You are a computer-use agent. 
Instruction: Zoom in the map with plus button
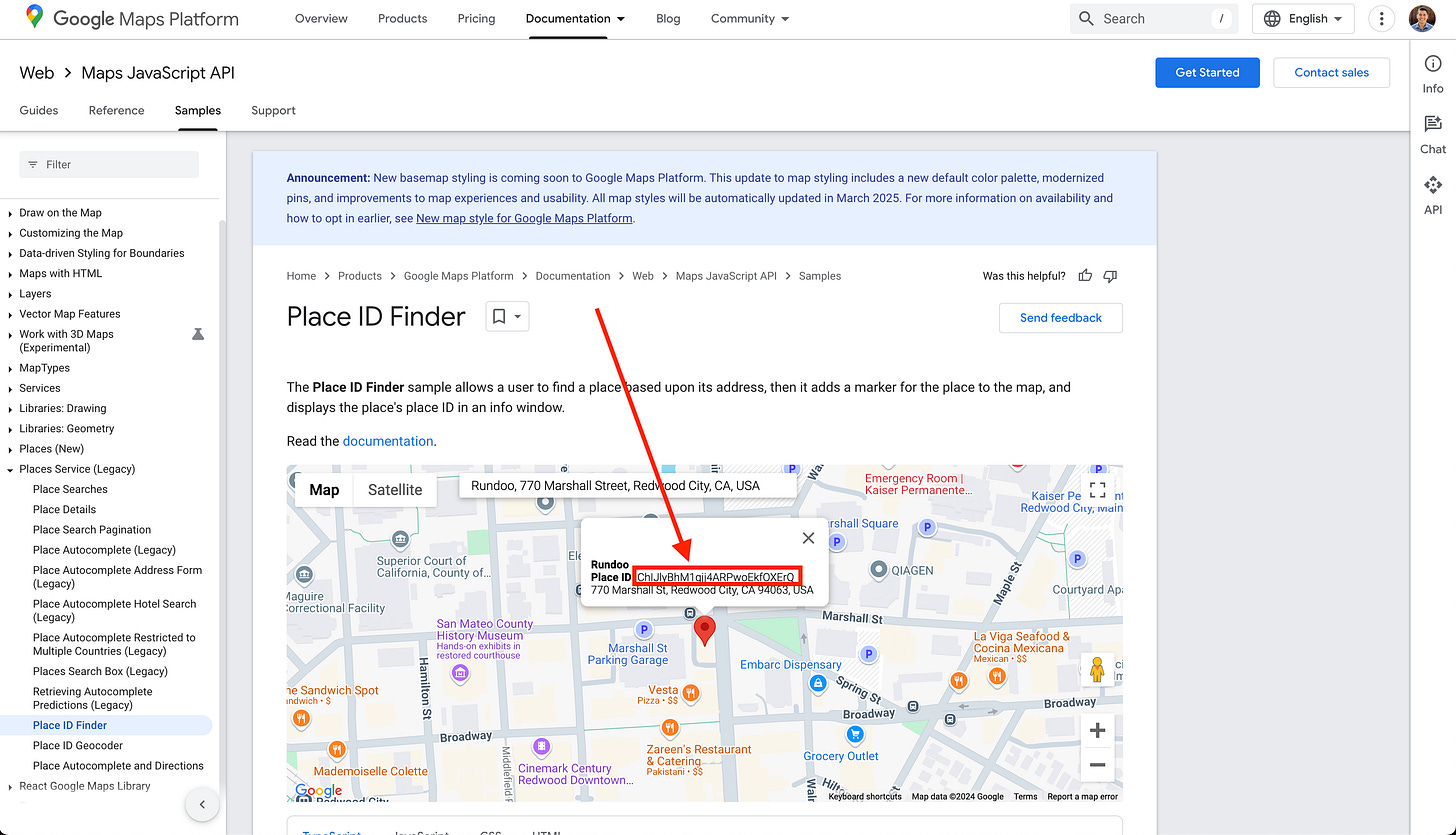coord(1097,730)
